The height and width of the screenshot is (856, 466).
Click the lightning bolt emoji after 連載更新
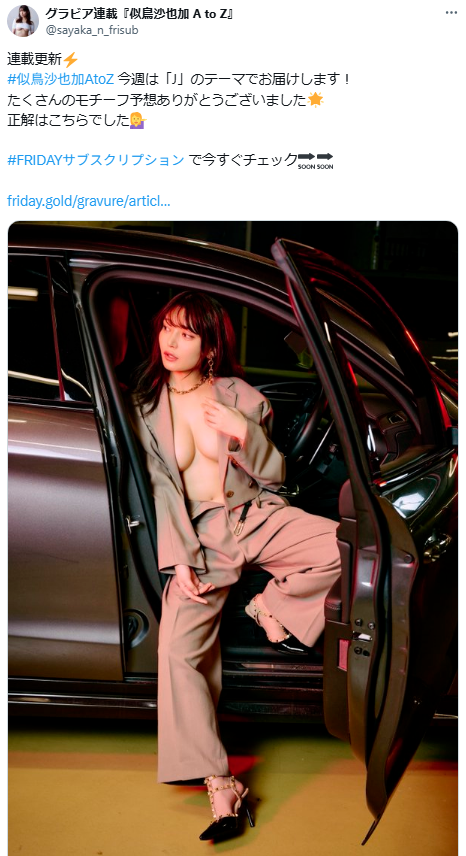(x=71, y=58)
